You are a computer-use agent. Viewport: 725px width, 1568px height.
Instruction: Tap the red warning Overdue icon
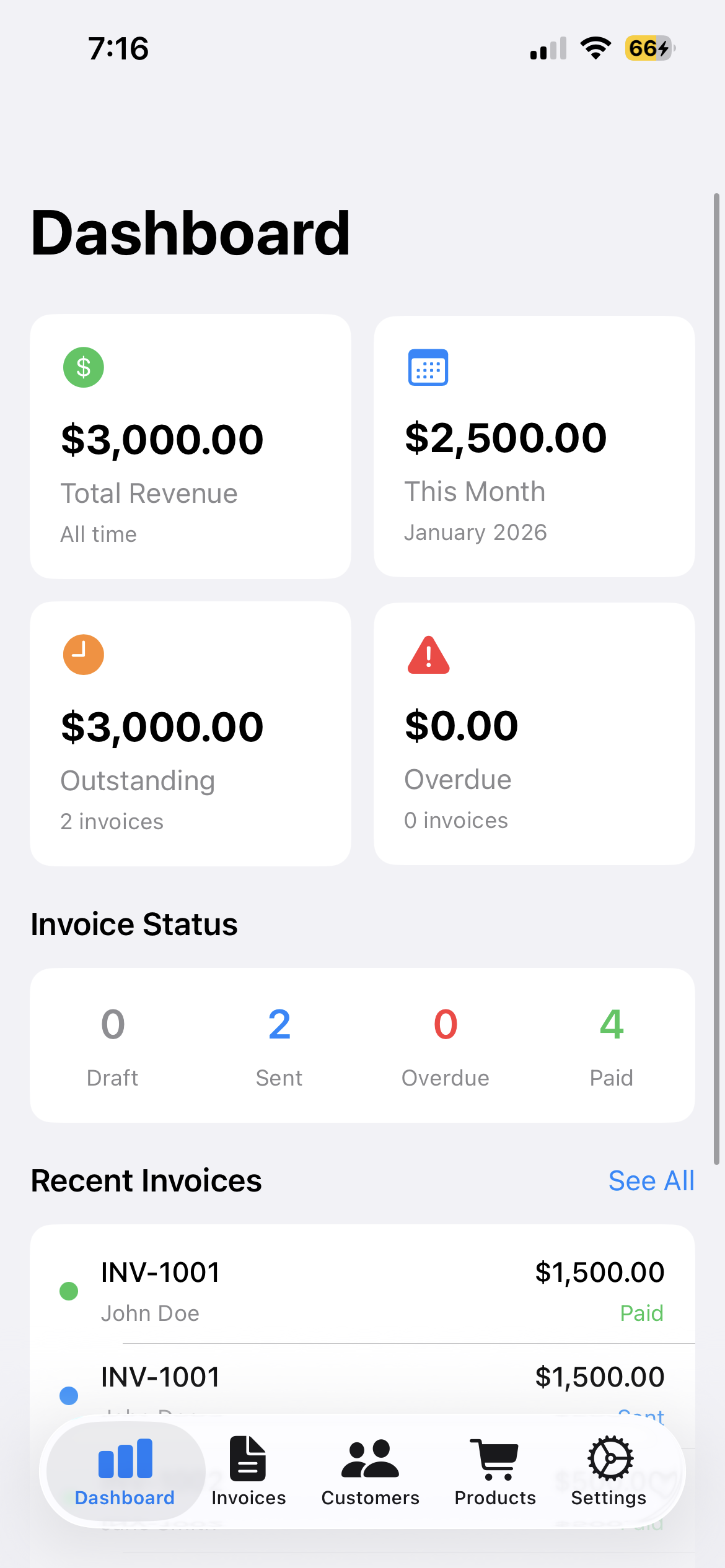click(428, 655)
